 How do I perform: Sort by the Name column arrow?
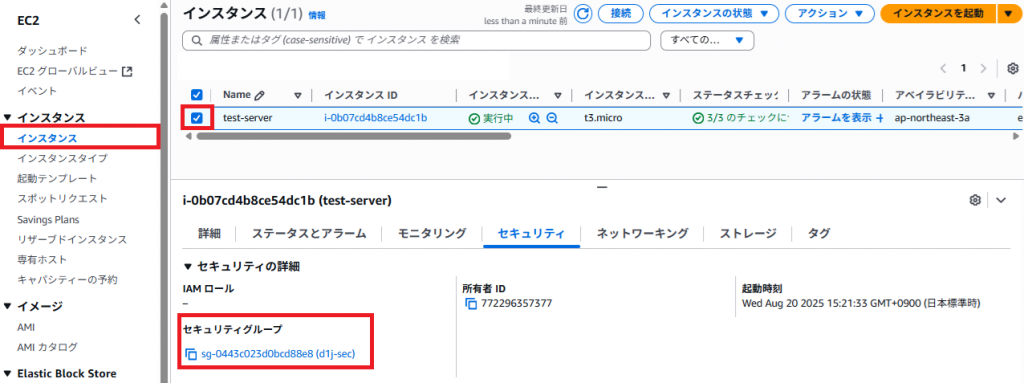298,95
